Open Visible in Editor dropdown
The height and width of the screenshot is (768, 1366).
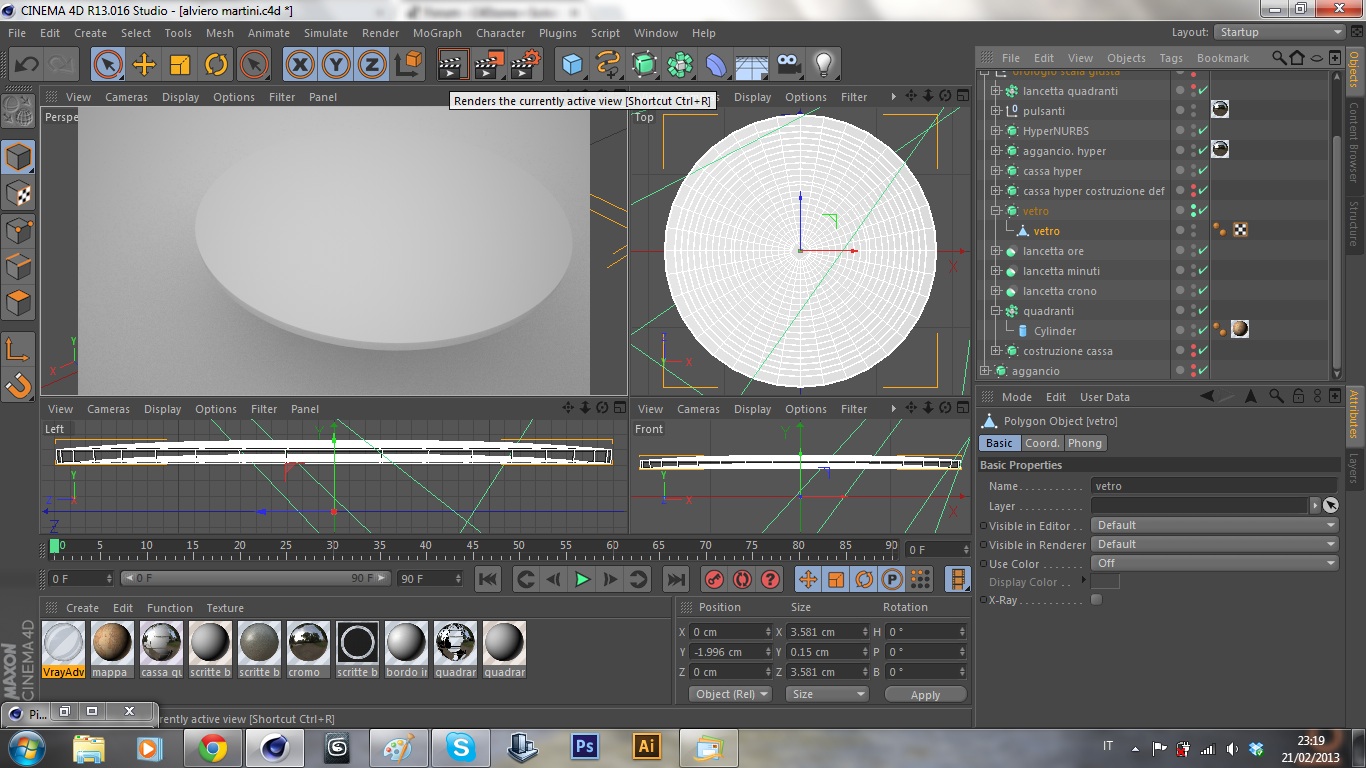(x=1214, y=525)
